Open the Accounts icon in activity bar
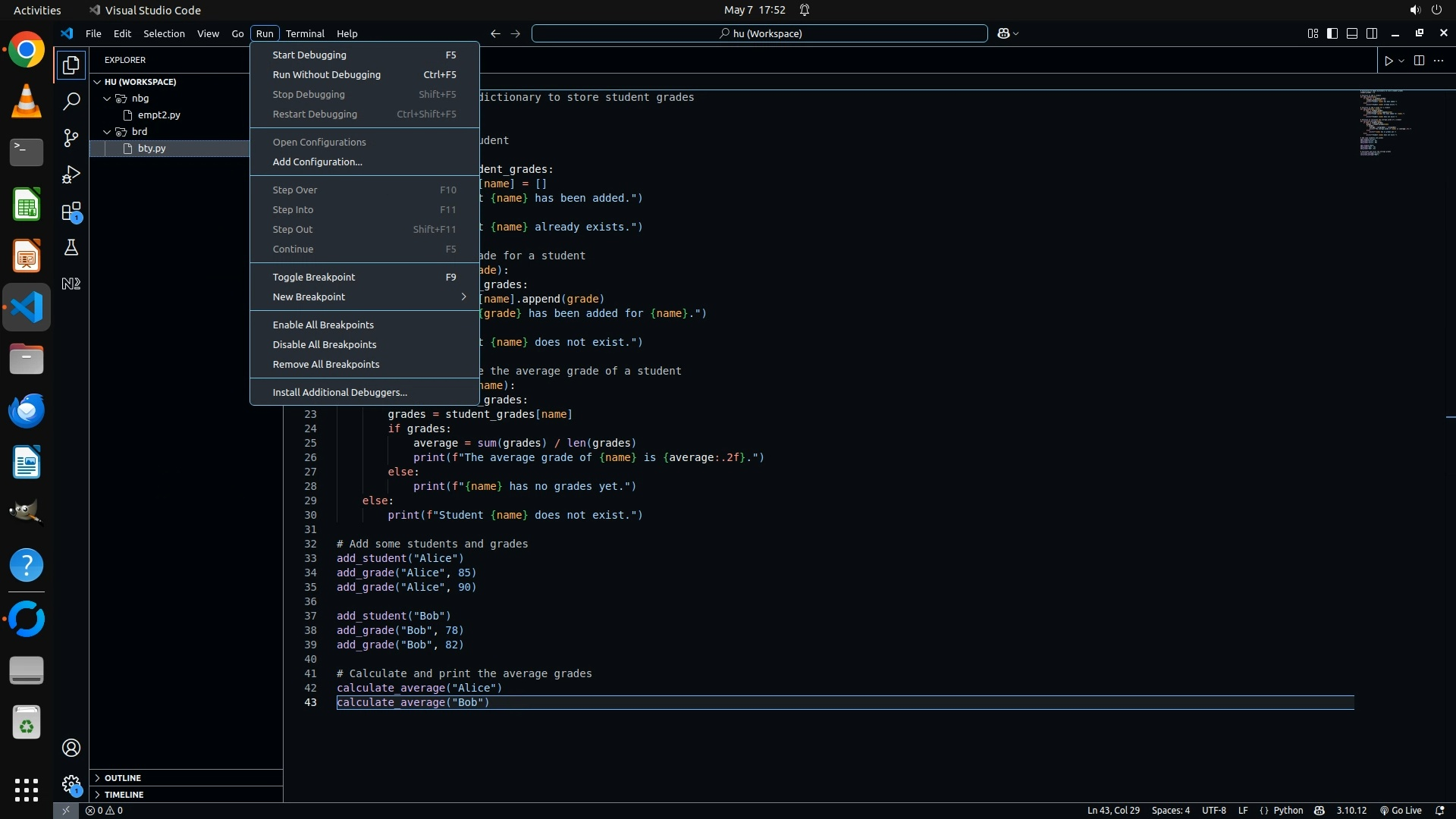 click(71, 748)
